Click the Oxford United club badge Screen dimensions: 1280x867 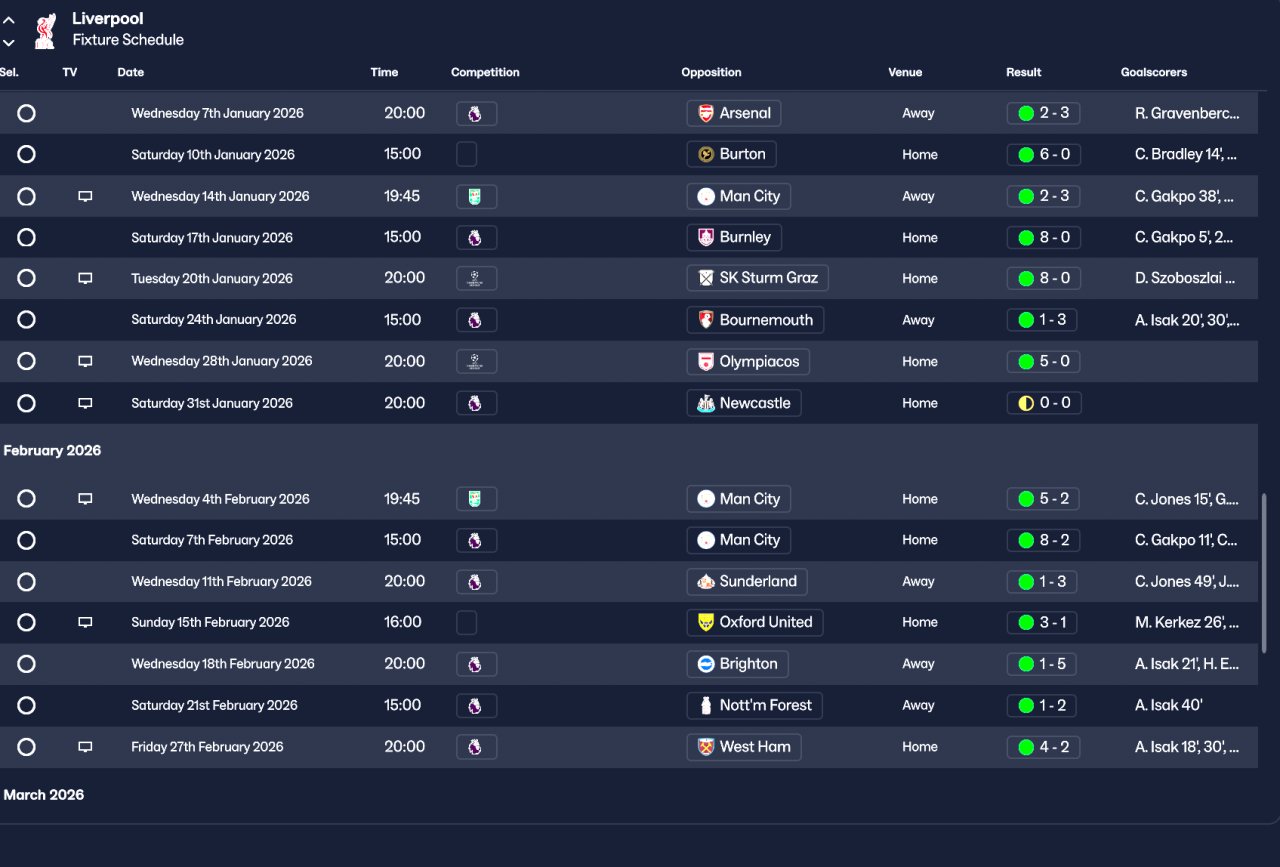pos(706,622)
